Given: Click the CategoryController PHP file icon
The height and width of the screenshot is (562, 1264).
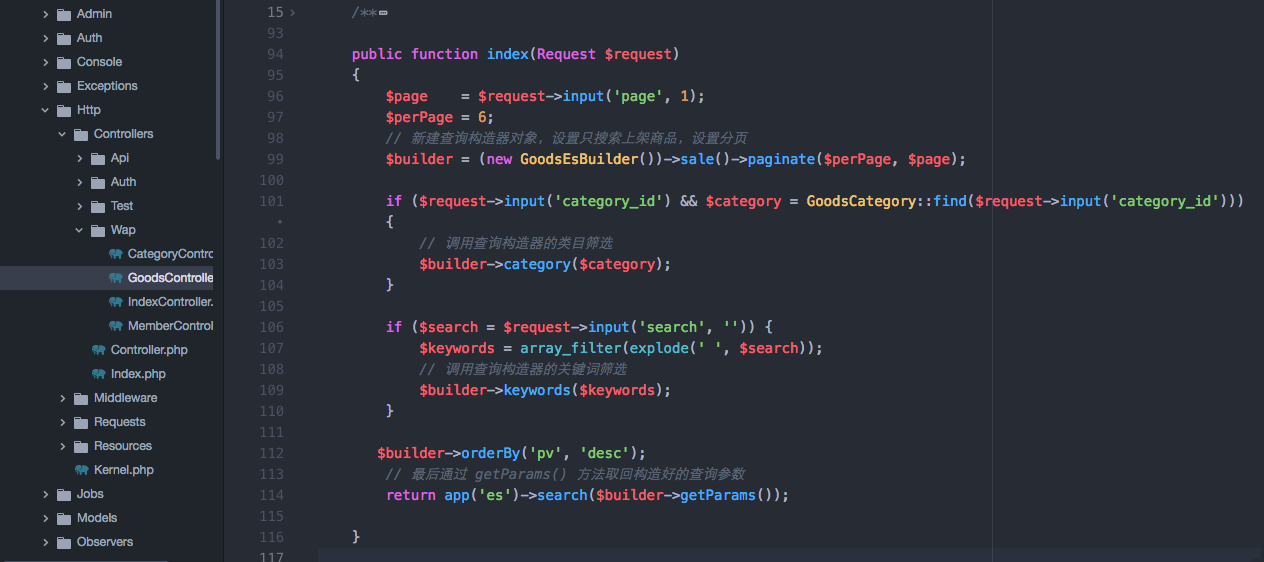Looking at the screenshot, I should 115,254.
